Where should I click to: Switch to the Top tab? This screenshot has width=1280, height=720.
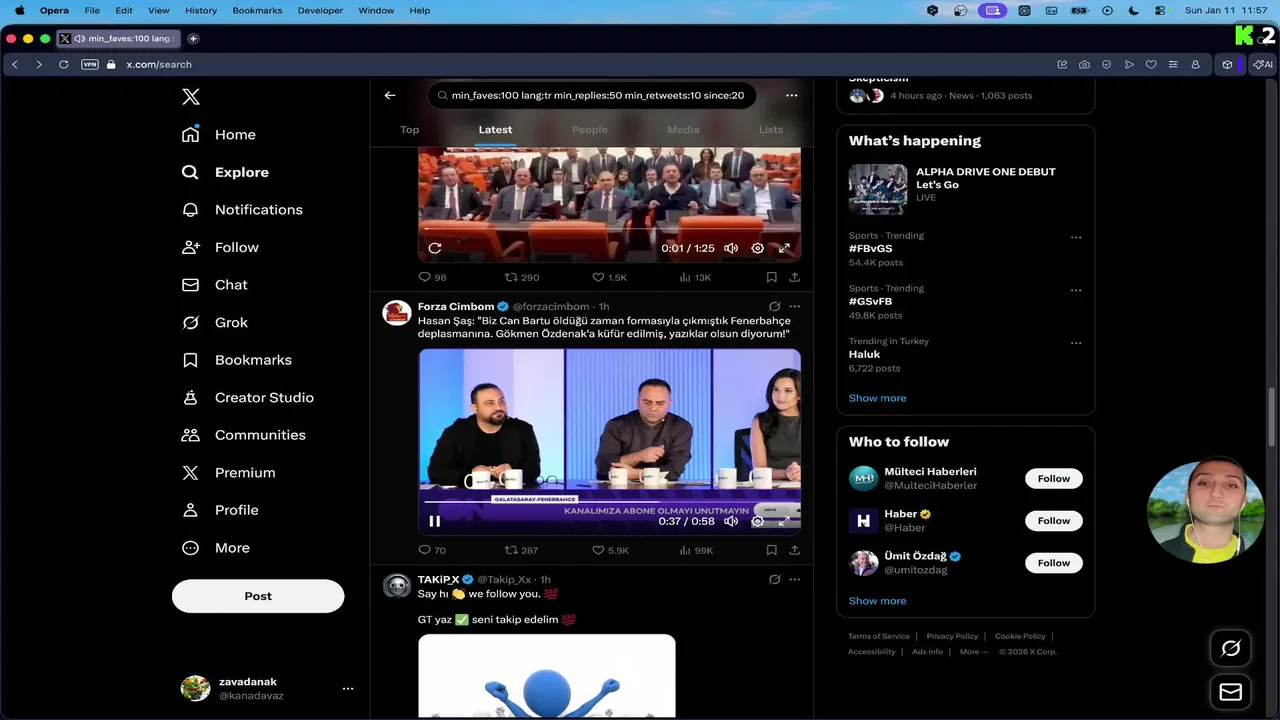[x=410, y=130]
